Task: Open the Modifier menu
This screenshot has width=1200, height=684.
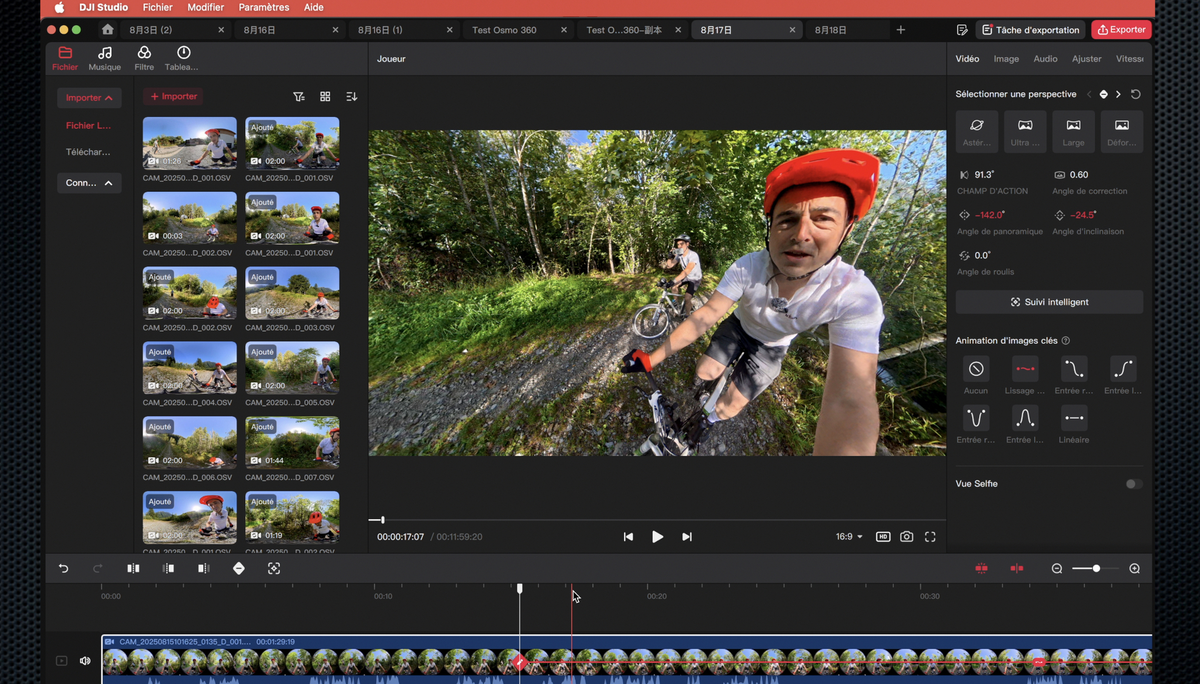Action: [206, 7]
